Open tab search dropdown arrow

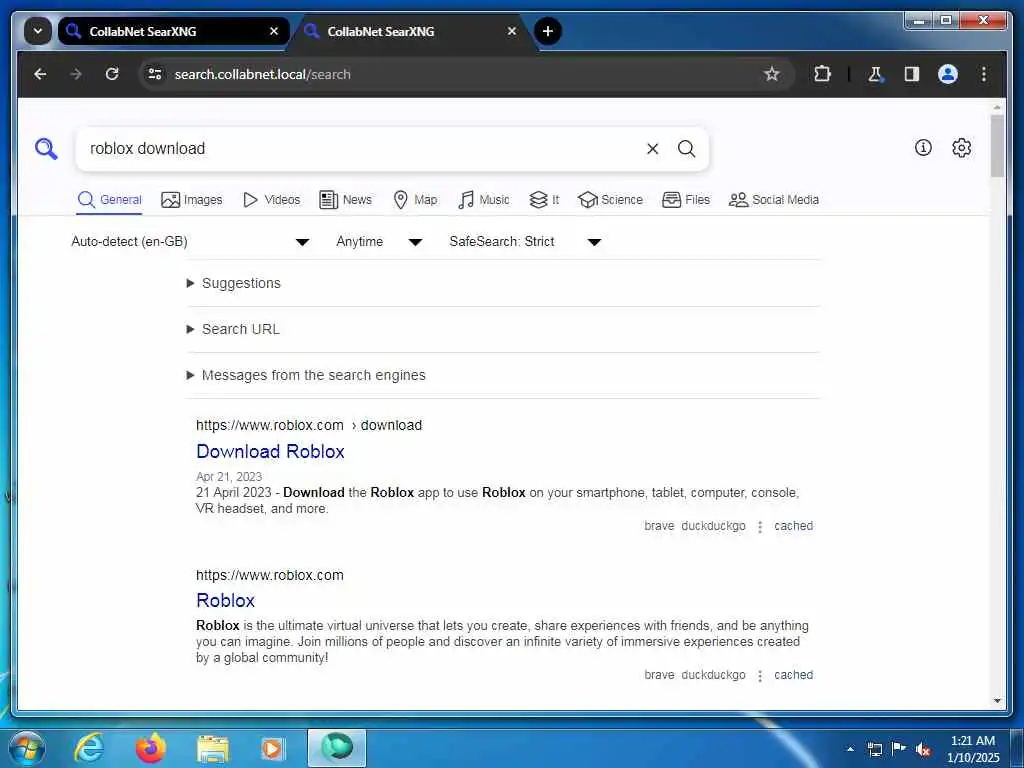pyautogui.click(x=38, y=31)
